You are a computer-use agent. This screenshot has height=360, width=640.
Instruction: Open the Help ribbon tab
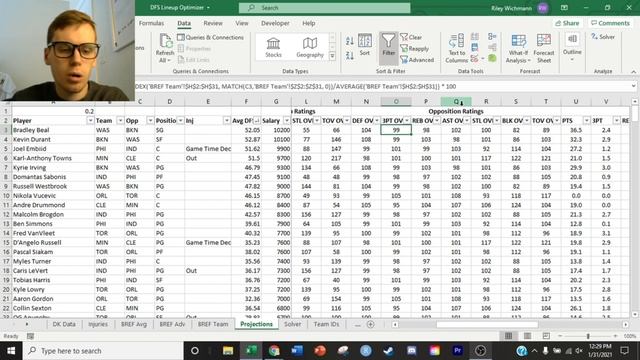tap(309, 23)
